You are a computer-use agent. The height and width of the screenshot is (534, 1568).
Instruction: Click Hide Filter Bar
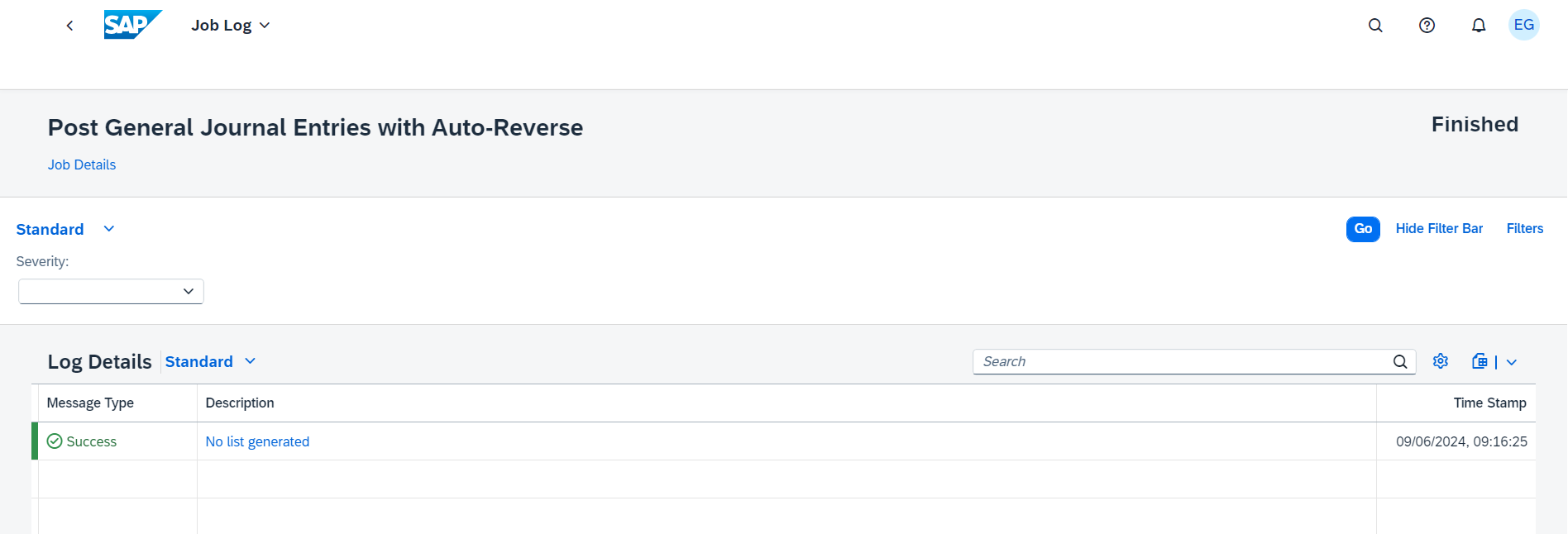(x=1439, y=229)
